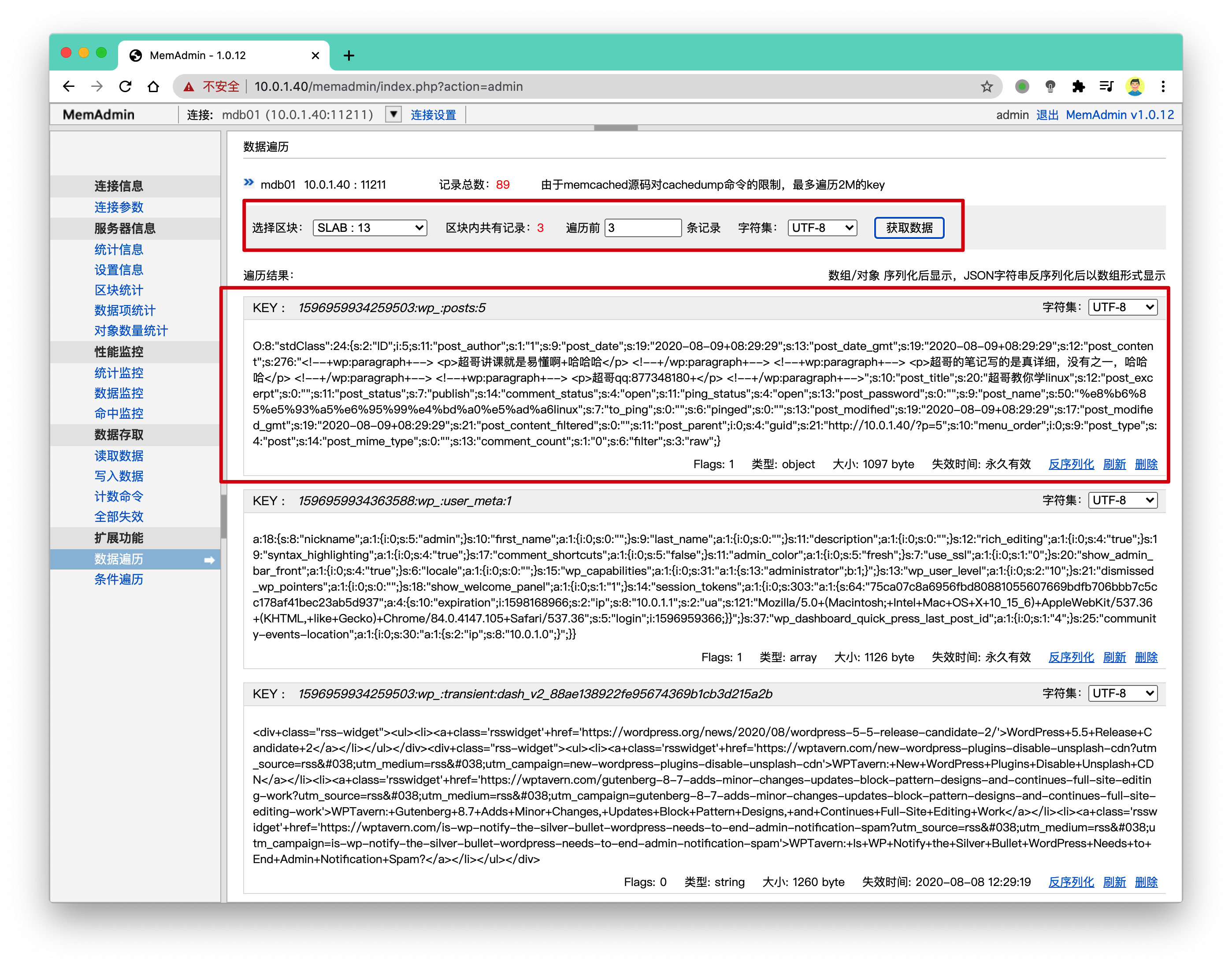1232x968 pixels.
Task: Close the MemAdmin - 1.0.12 tab
Action: point(315,56)
